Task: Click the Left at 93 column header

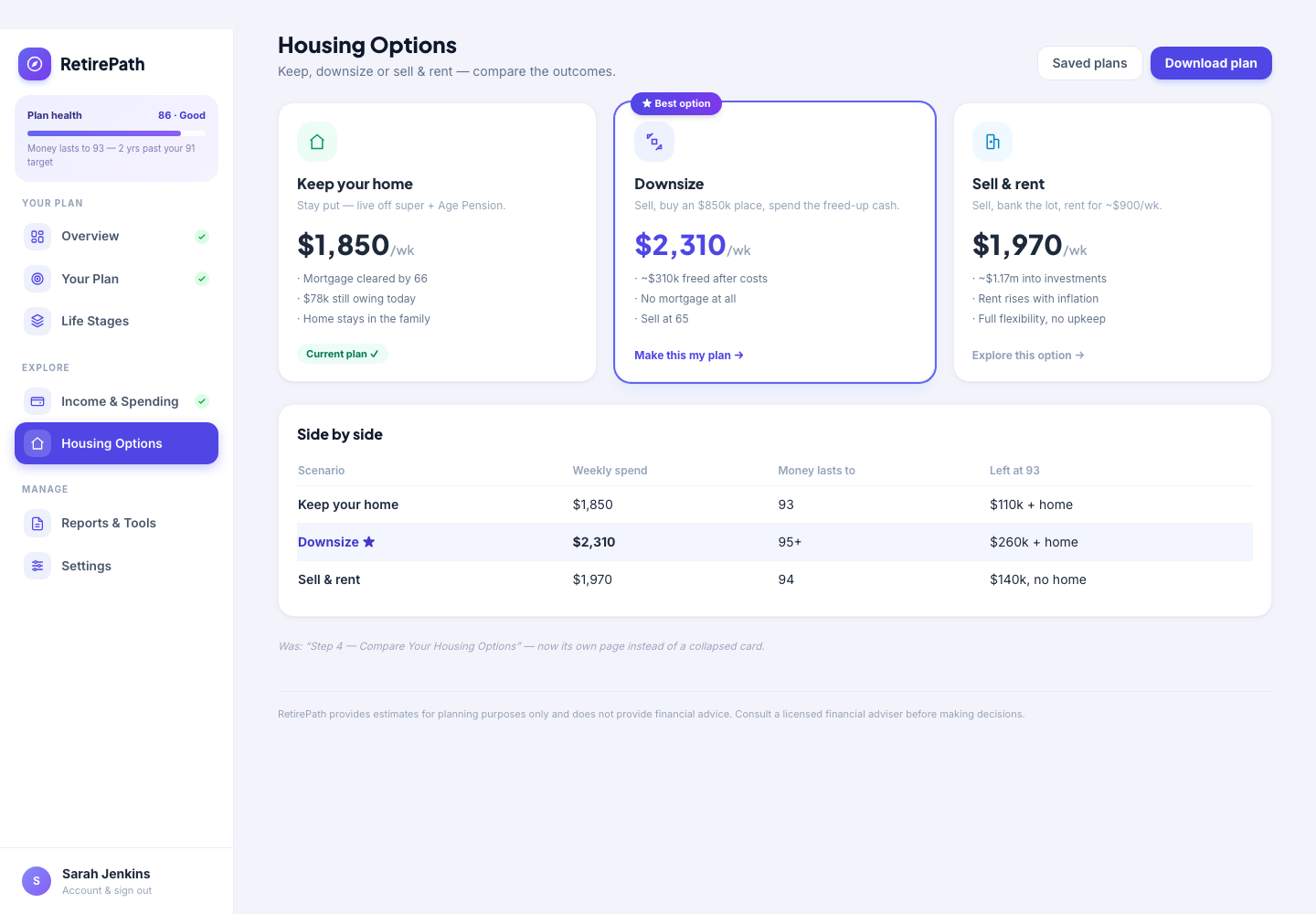Action: [x=1014, y=471]
